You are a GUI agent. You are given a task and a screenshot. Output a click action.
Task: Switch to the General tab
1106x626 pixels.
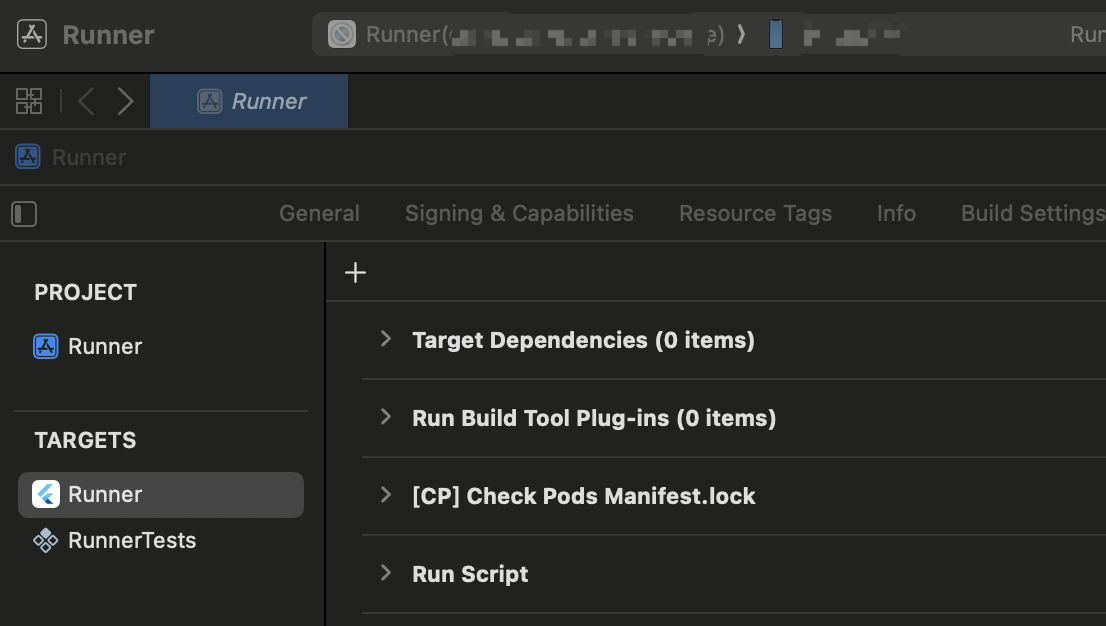pos(320,213)
